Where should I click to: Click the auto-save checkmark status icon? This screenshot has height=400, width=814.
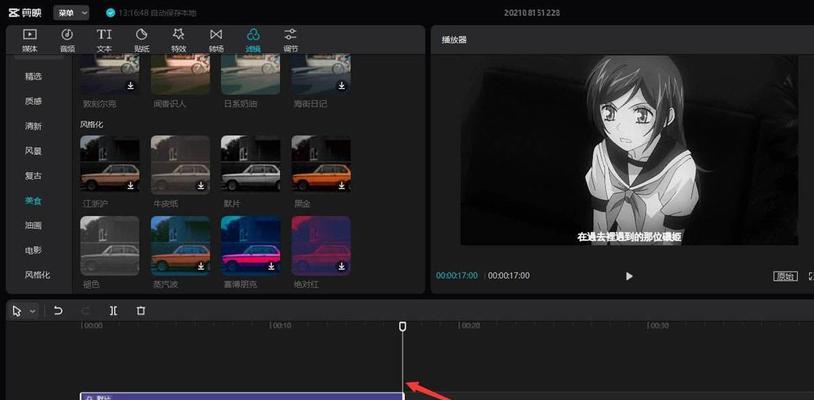tap(110, 12)
